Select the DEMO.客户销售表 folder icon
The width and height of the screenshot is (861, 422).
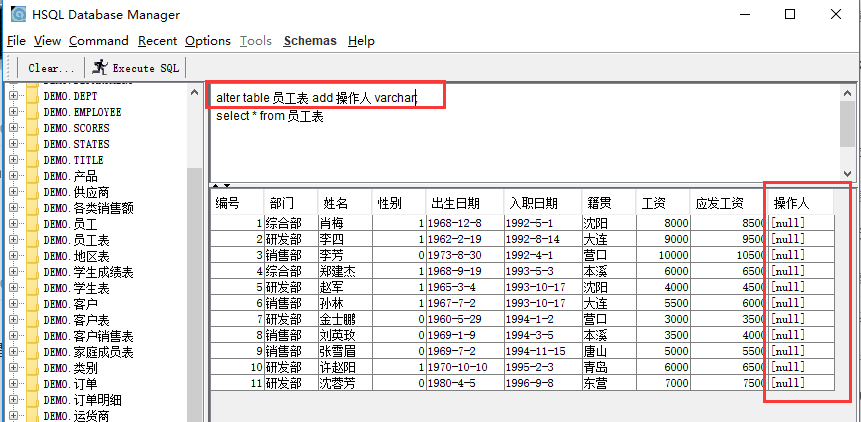[x=33, y=336]
